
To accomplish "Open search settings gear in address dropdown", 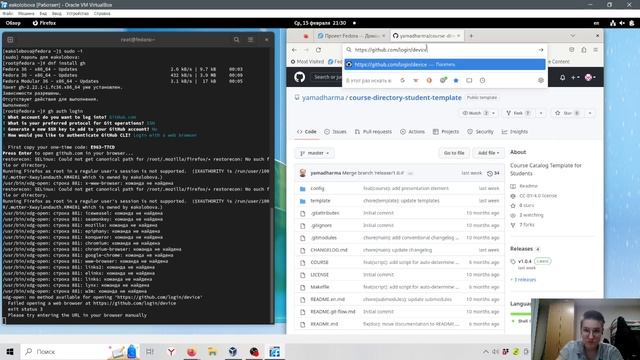I will [x=541, y=81].
